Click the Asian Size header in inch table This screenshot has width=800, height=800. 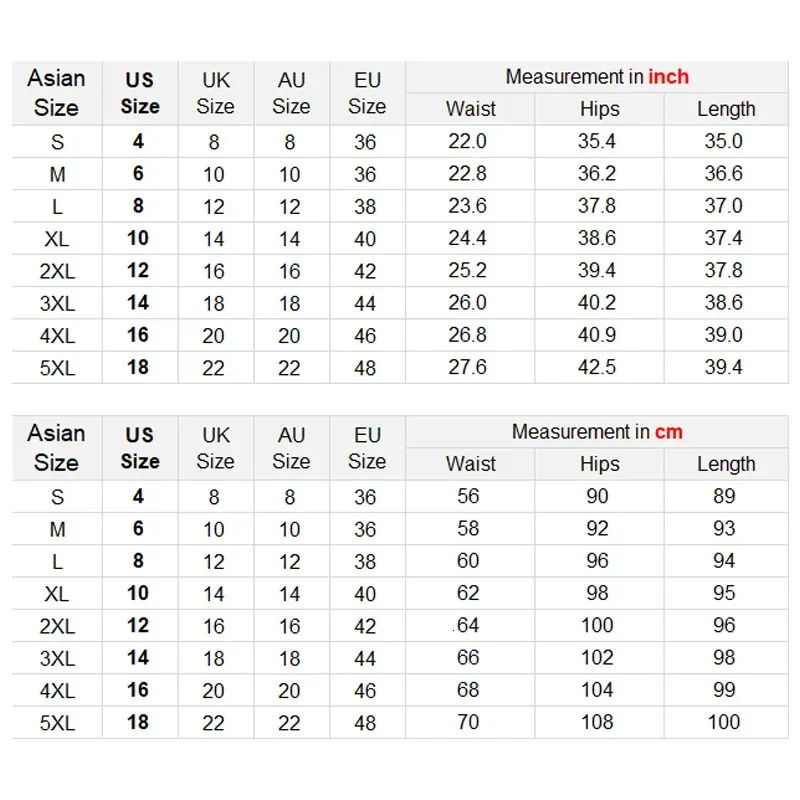click(56, 93)
